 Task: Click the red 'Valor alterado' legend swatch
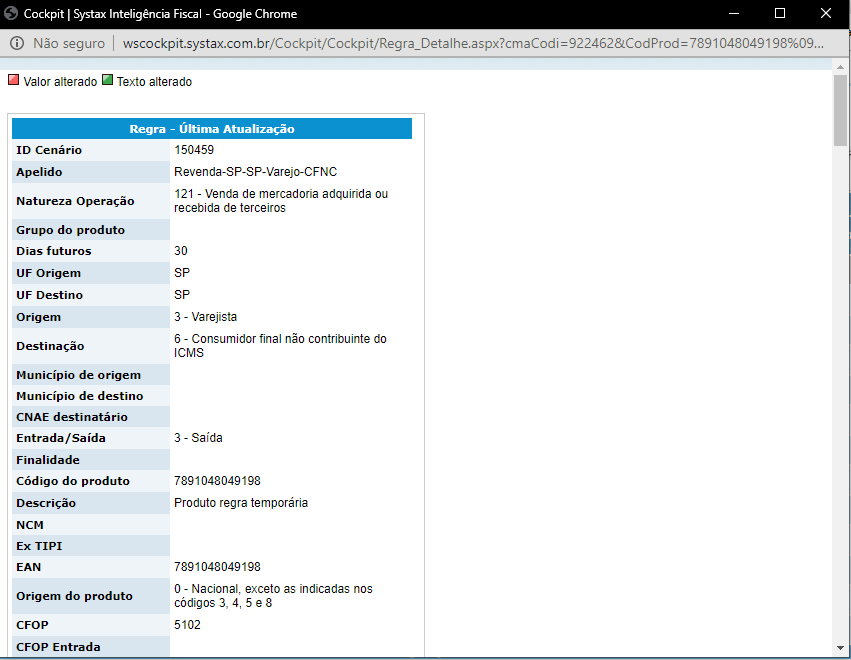click(14, 80)
